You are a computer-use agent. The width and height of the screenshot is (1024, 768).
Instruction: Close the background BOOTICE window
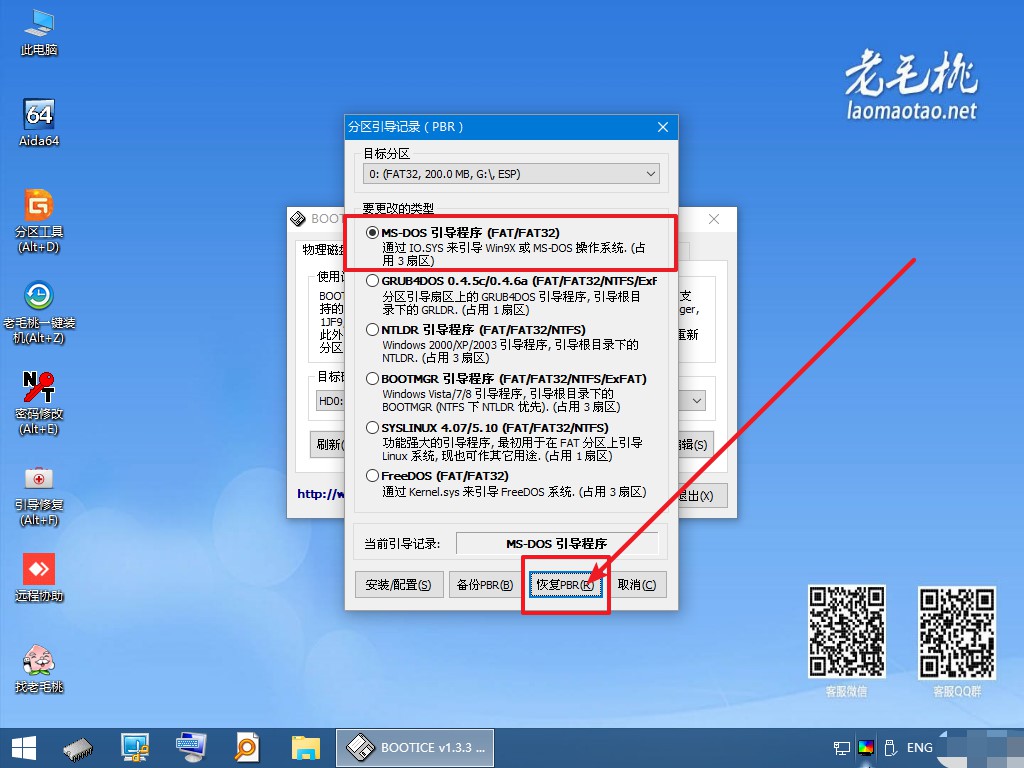(x=714, y=219)
